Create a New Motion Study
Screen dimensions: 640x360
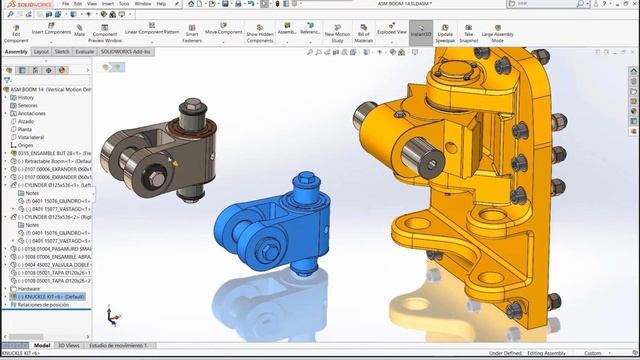[337, 33]
